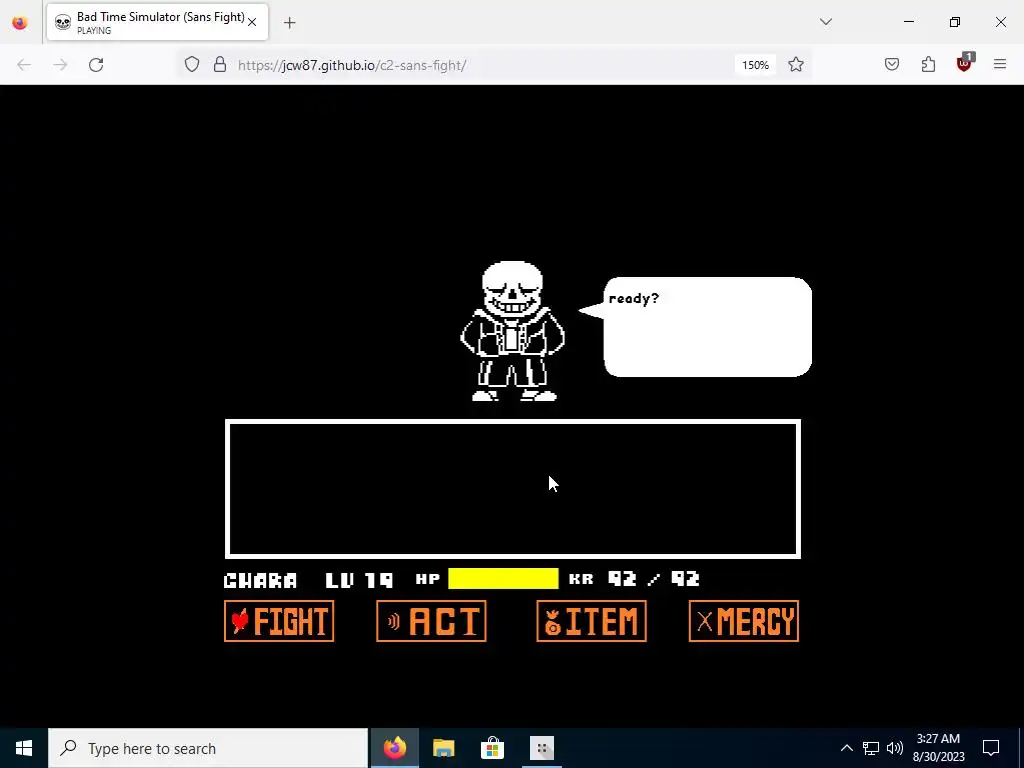Click the 92 / 92 HP value
The width and height of the screenshot is (1024, 768).
[x=653, y=579]
